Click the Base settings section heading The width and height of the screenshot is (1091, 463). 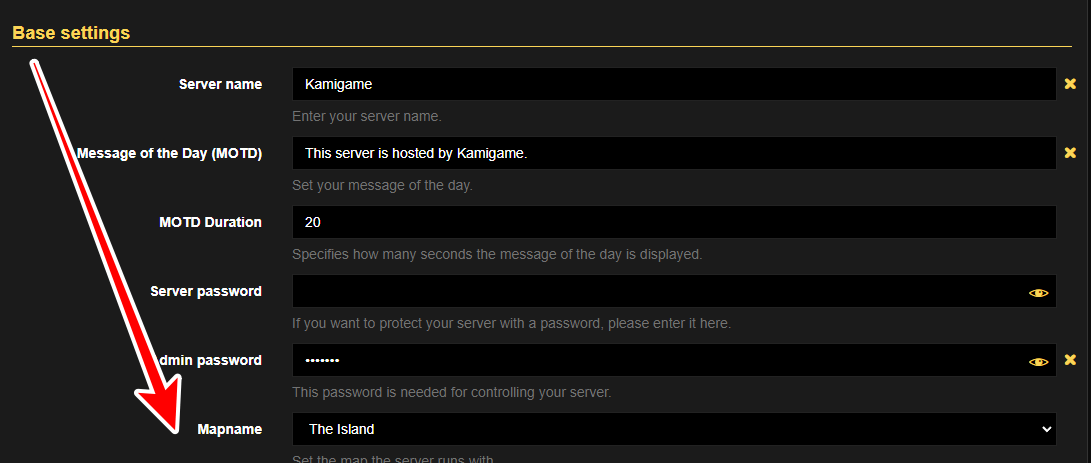point(71,33)
